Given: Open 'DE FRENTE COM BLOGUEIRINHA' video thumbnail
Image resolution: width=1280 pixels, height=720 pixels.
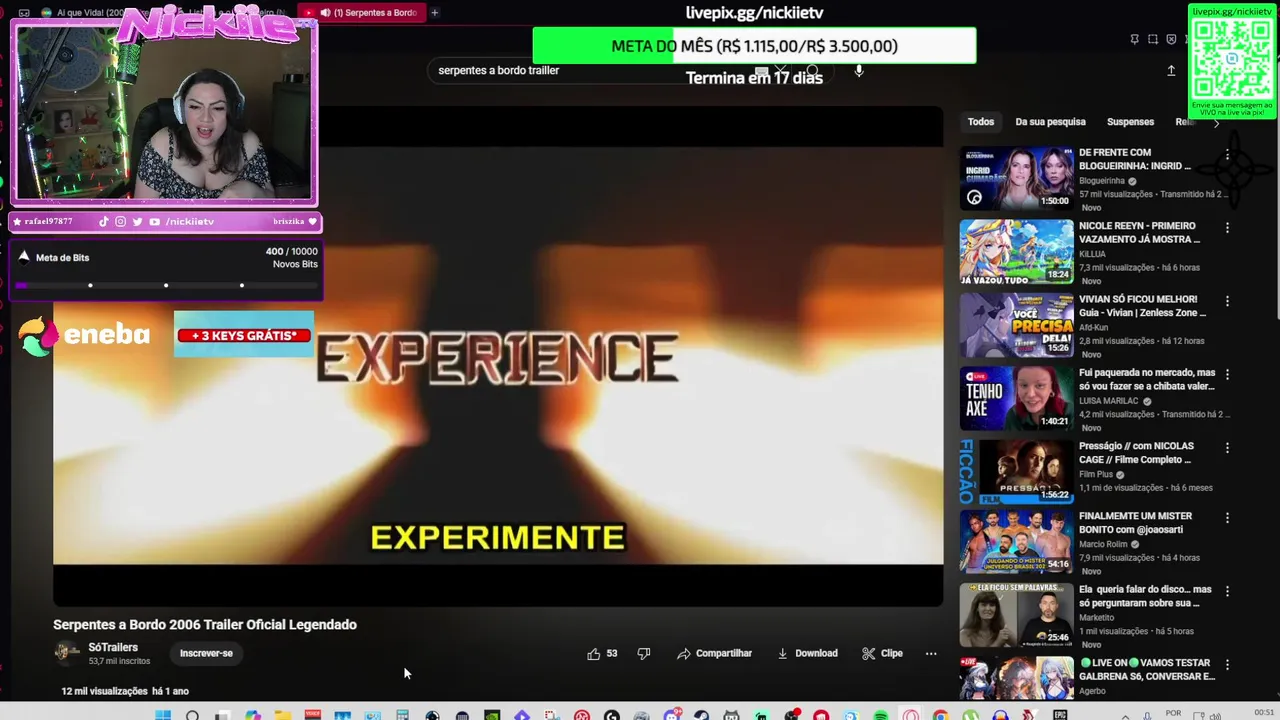Looking at the screenshot, I should [1016, 179].
